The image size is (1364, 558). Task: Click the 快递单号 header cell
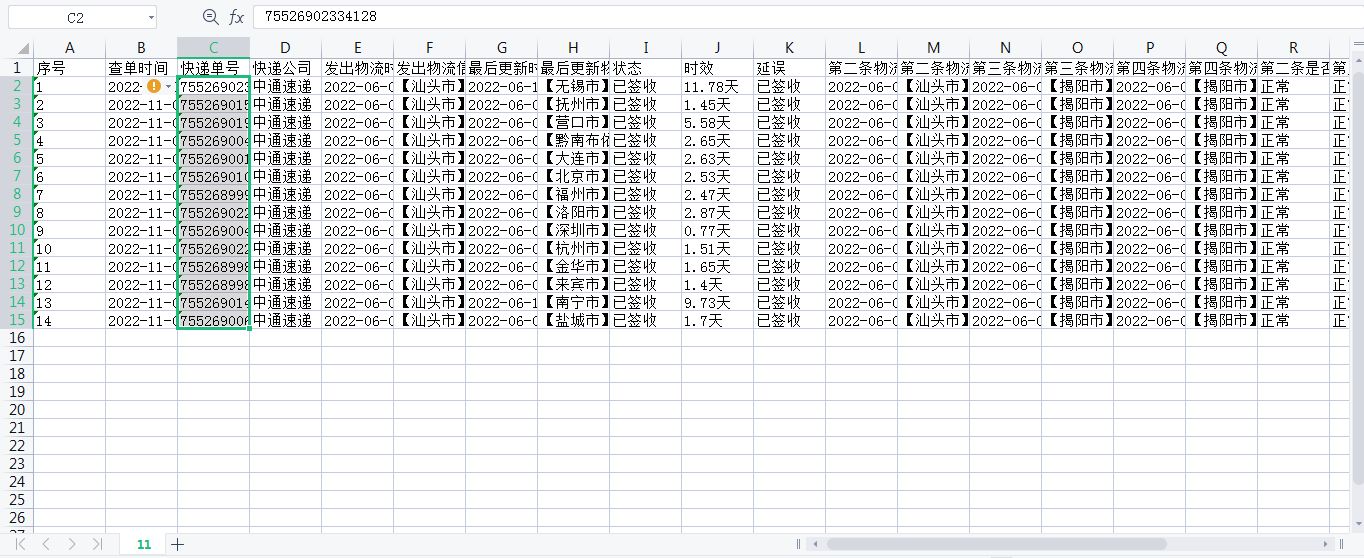click(x=213, y=68)
